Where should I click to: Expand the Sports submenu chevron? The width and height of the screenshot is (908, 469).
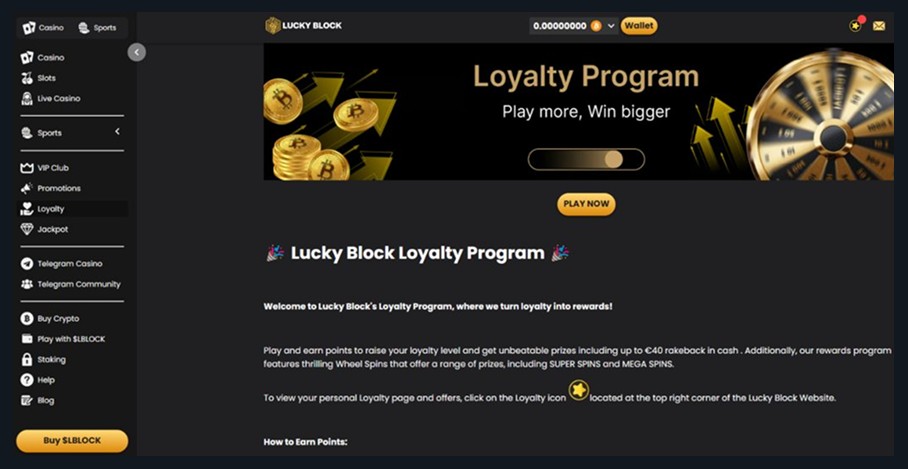point(117,132)
